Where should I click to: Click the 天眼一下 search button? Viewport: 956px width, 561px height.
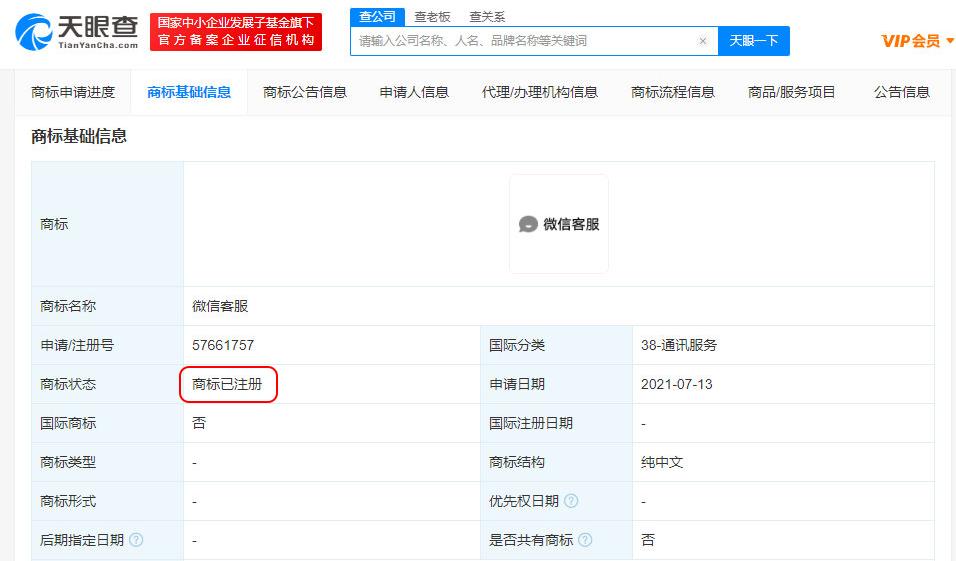753,41
